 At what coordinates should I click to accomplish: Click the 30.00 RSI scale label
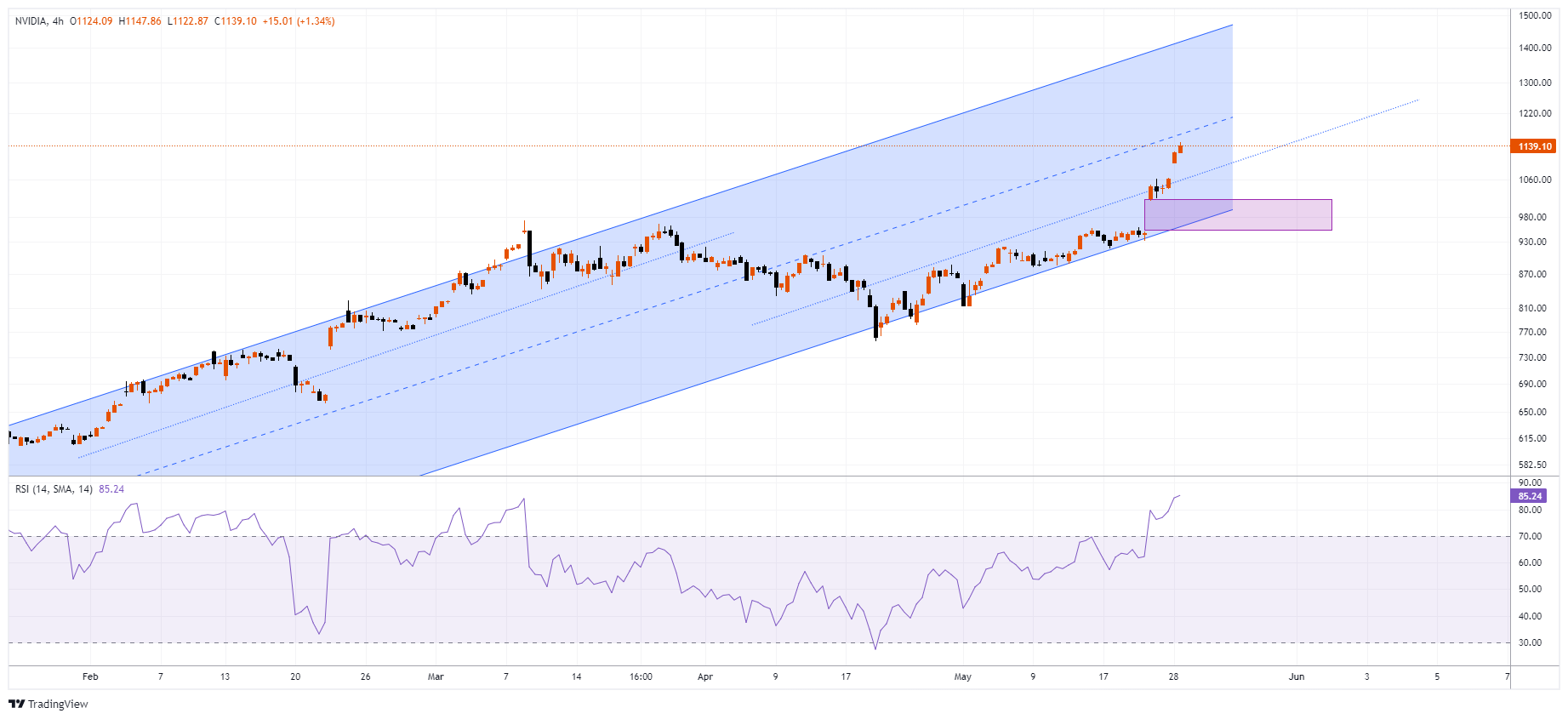point(1530,642)
